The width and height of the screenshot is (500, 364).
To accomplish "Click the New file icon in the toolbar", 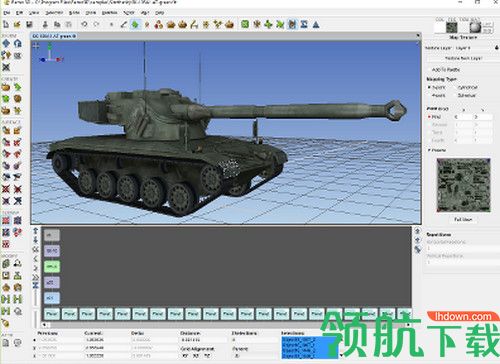I will coord(6,24).
